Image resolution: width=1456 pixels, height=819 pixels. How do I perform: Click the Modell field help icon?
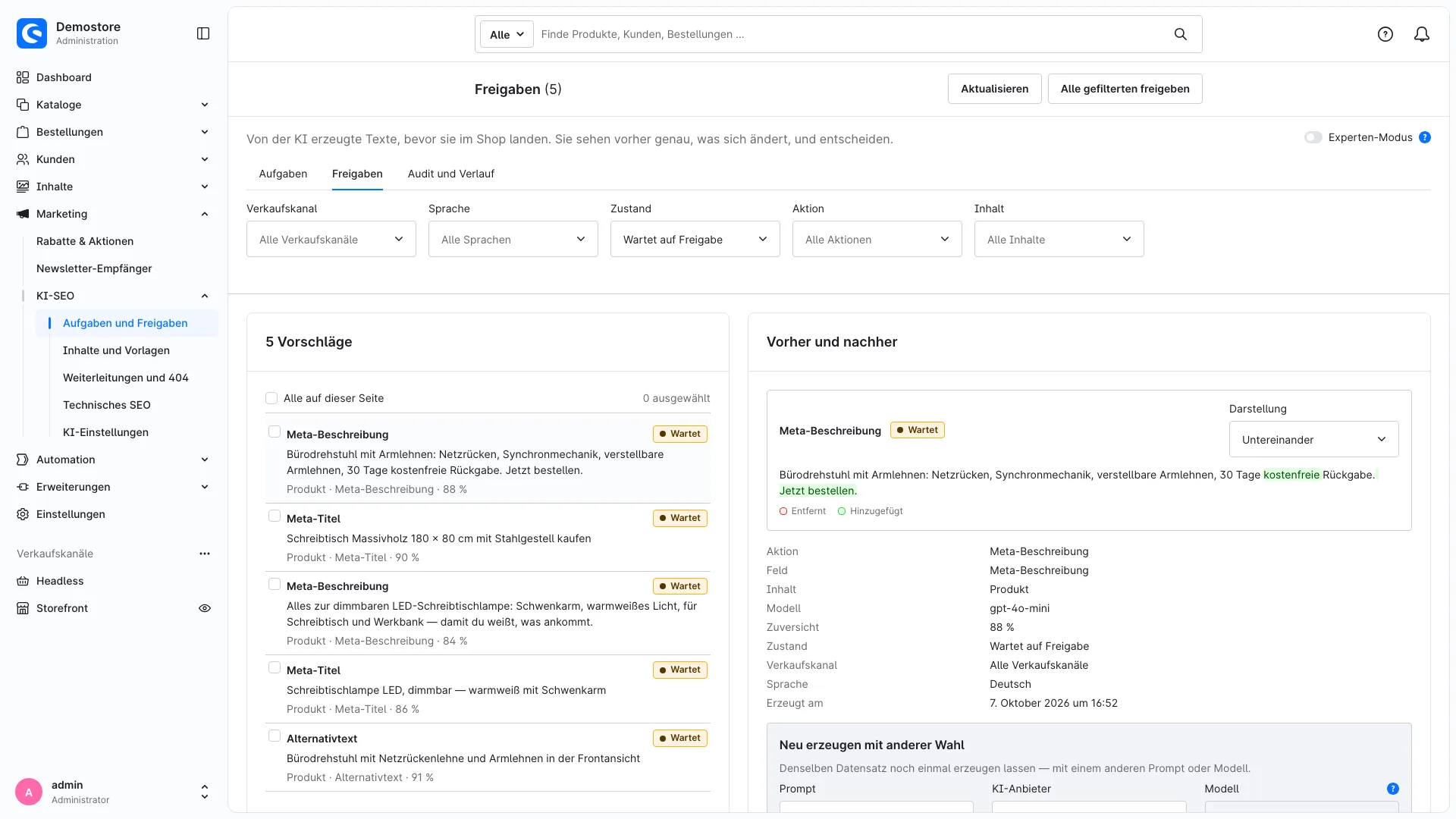point(1393,789)
